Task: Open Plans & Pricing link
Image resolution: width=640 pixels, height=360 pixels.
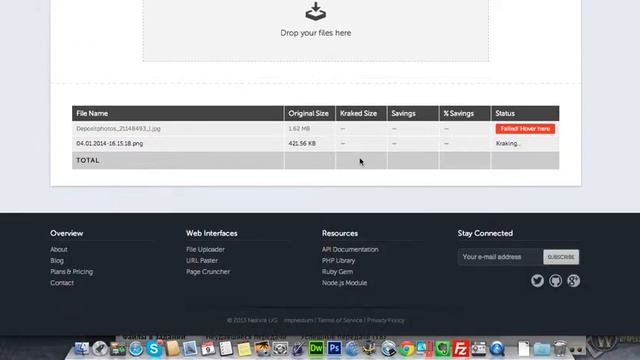Action: (71, 272)
